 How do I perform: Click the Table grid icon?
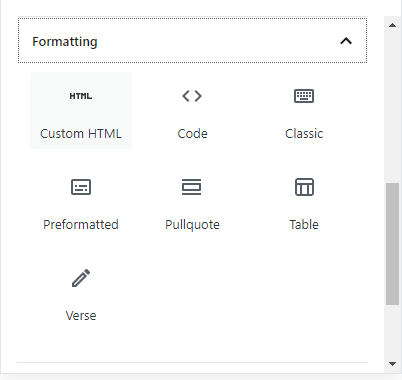pyautogui.click(x=304, y=187)
